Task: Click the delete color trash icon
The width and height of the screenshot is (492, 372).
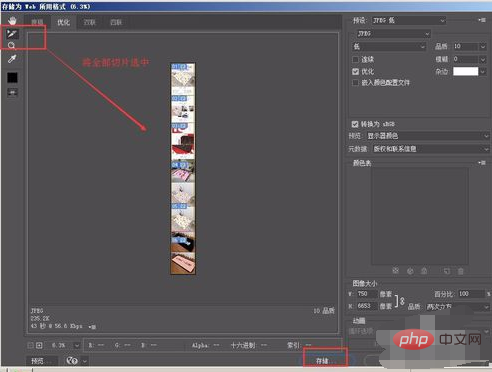Action: tap(460, 271)
